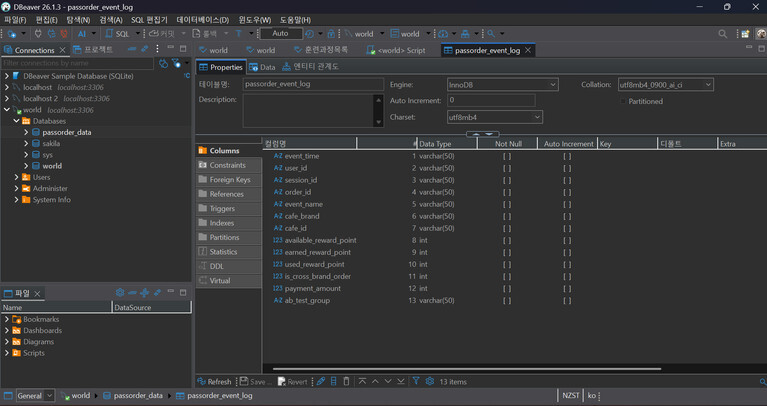Click the plus icon in 파일 panel toolbar
This screenshot has height=406, width=767.
[144, 293]
